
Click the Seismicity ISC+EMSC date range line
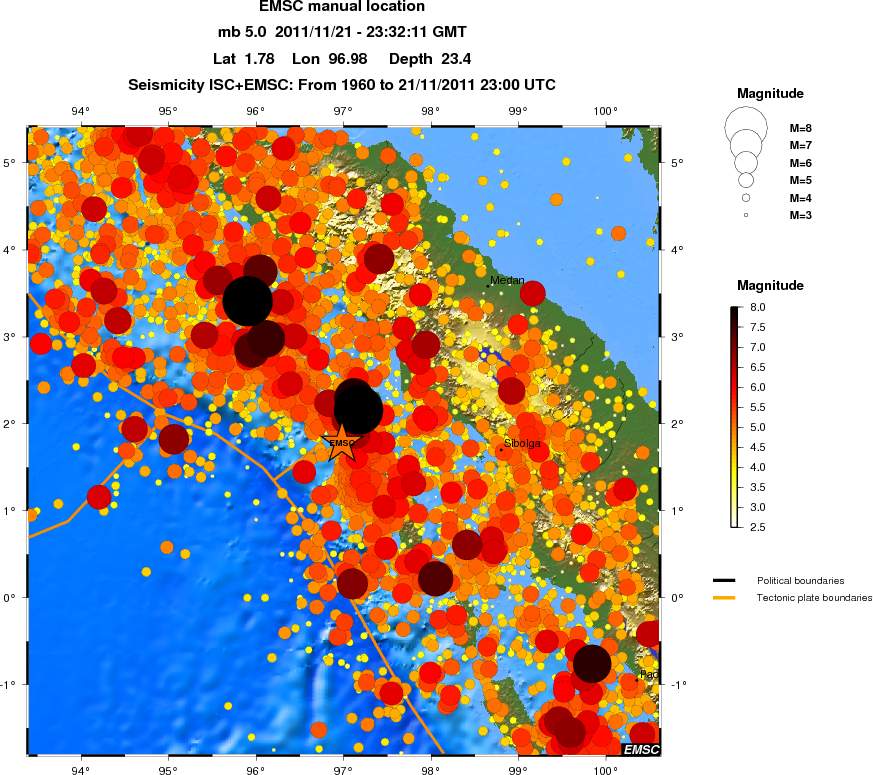click(x=342, y=85)
